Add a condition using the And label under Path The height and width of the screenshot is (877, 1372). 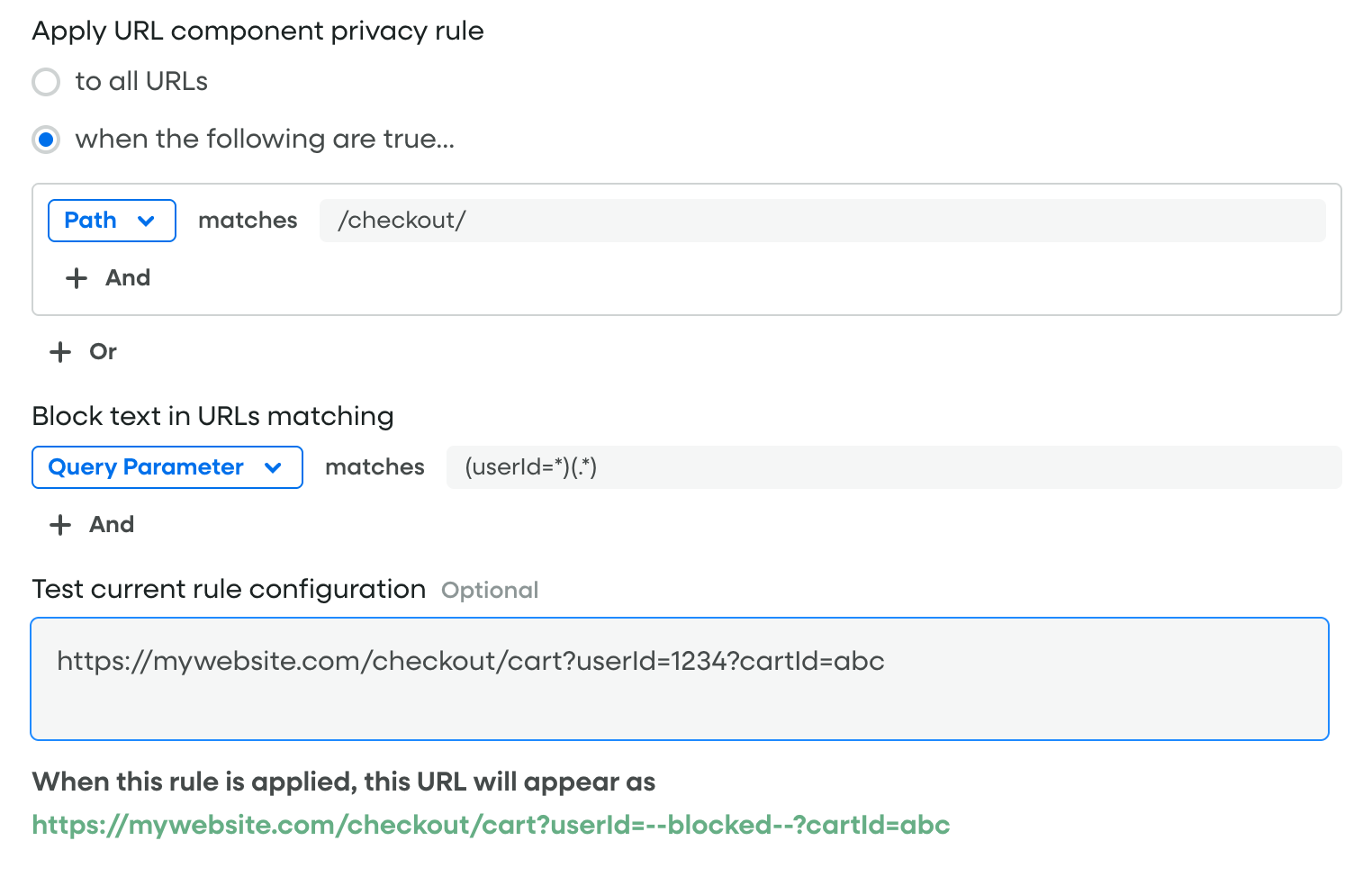pos(128,278)
